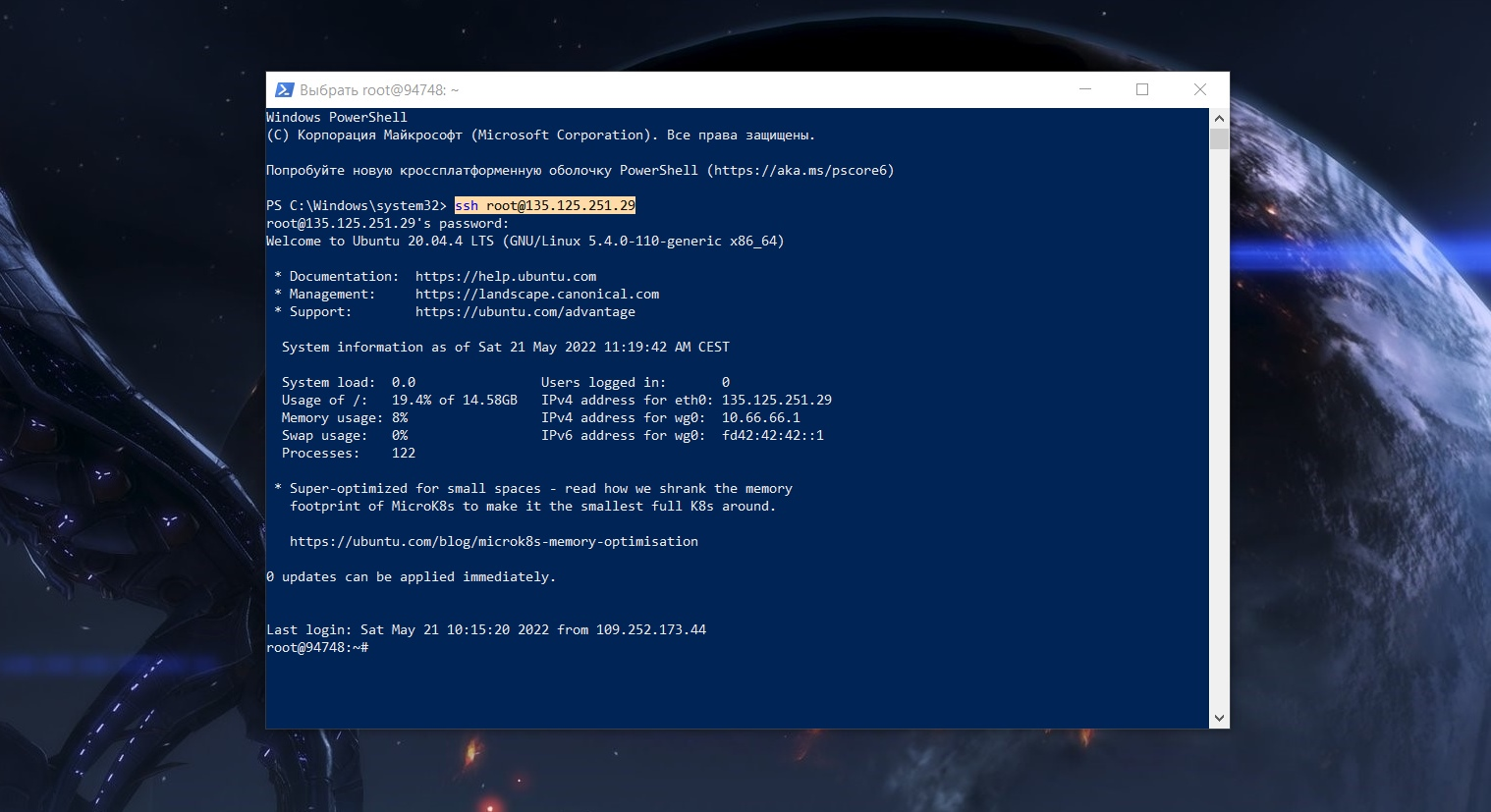Click the "footprint of MicroK8s" line

[533, 506]
